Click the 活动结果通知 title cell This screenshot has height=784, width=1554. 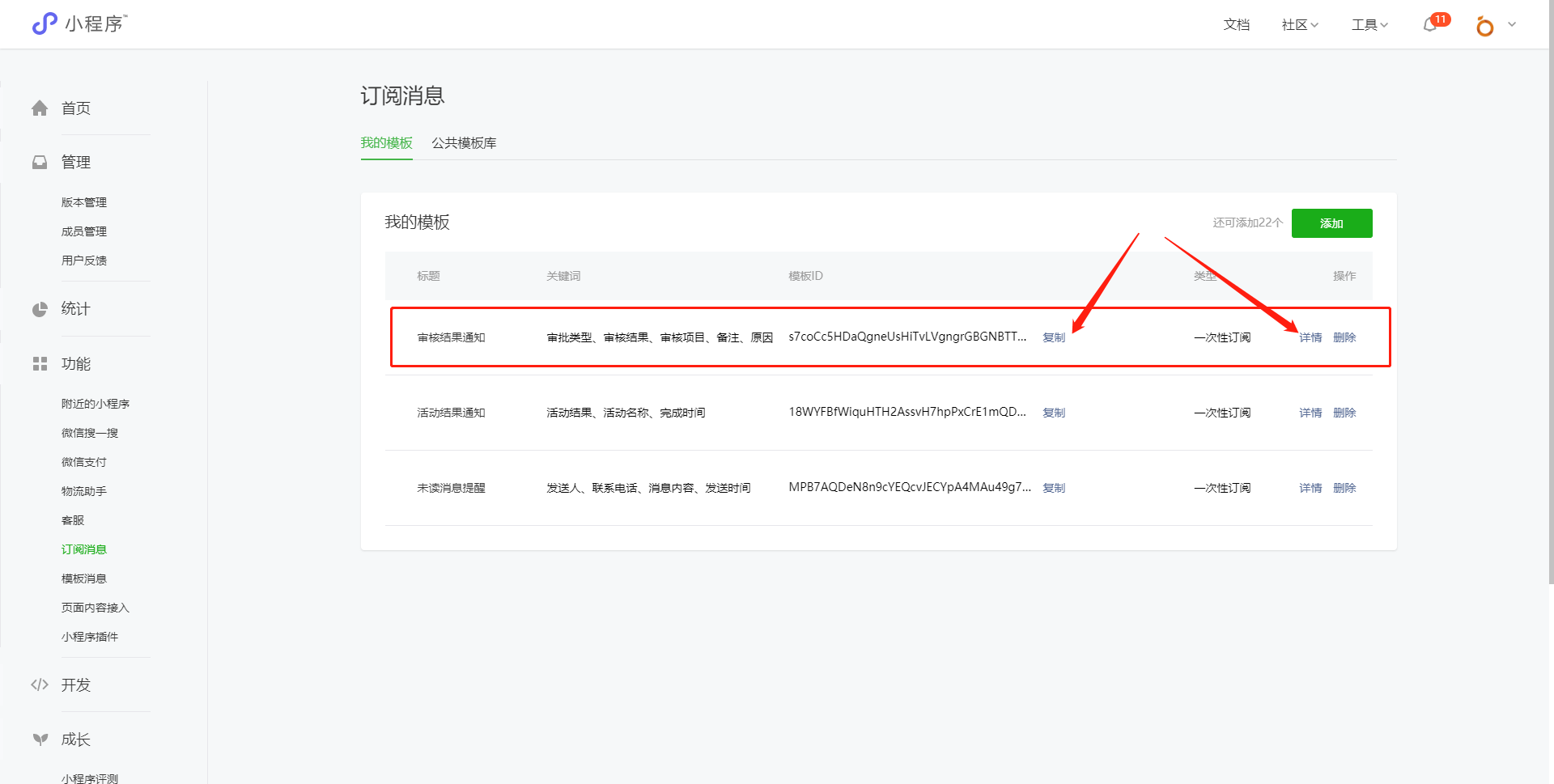451,413
